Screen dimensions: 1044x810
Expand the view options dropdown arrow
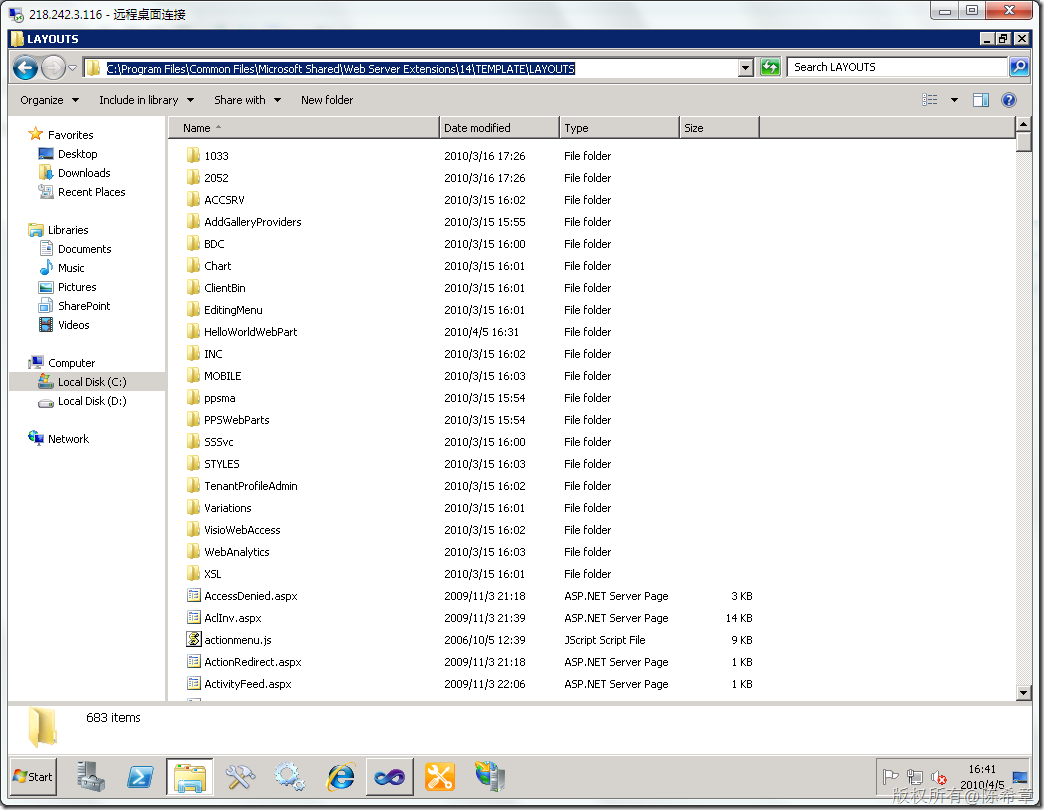[x=954, y=100]
